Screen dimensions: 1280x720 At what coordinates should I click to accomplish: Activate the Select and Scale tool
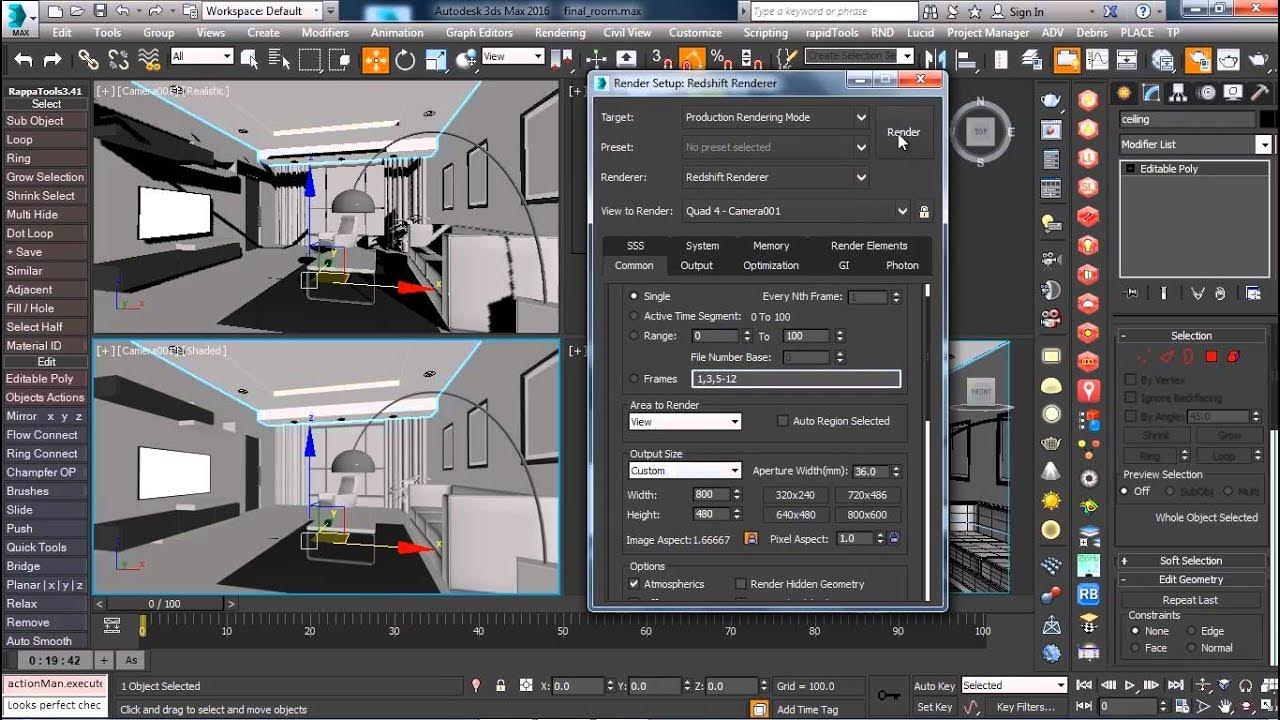click(x=435, y=59)
